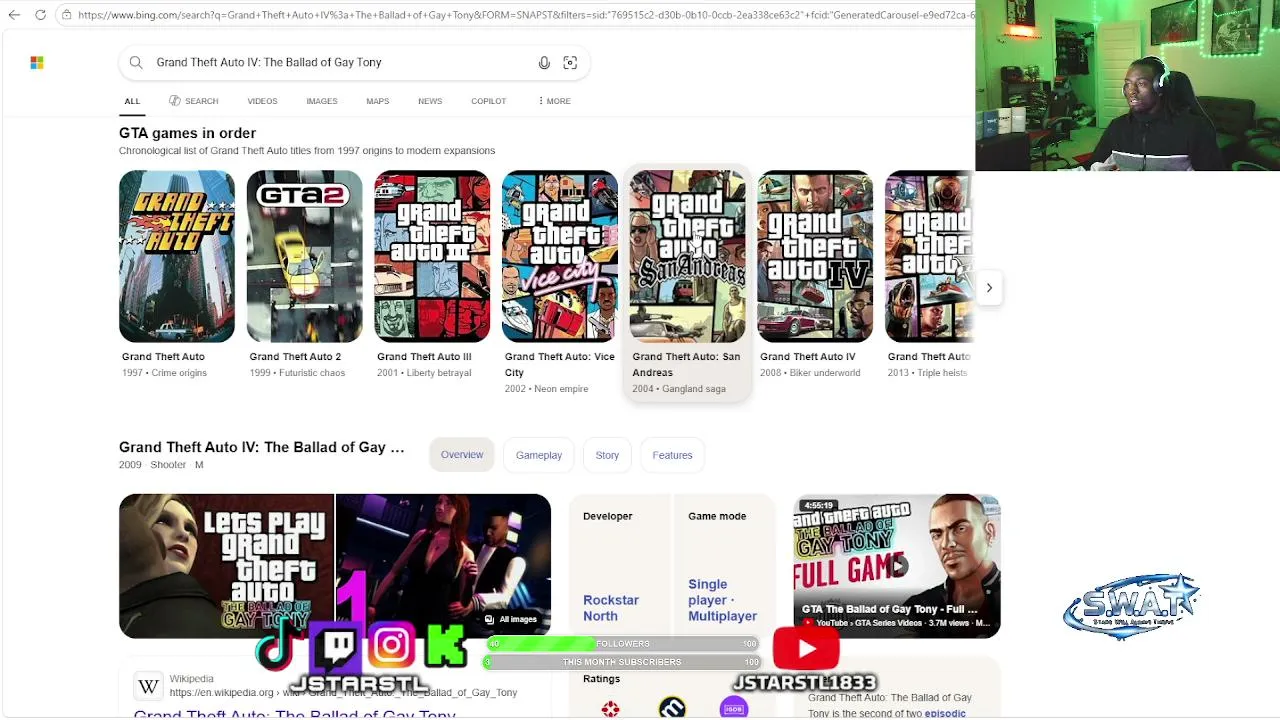Click '1999 • Futuristic chaos' caption
This screenshot has width=1280, height=720.
297,373
